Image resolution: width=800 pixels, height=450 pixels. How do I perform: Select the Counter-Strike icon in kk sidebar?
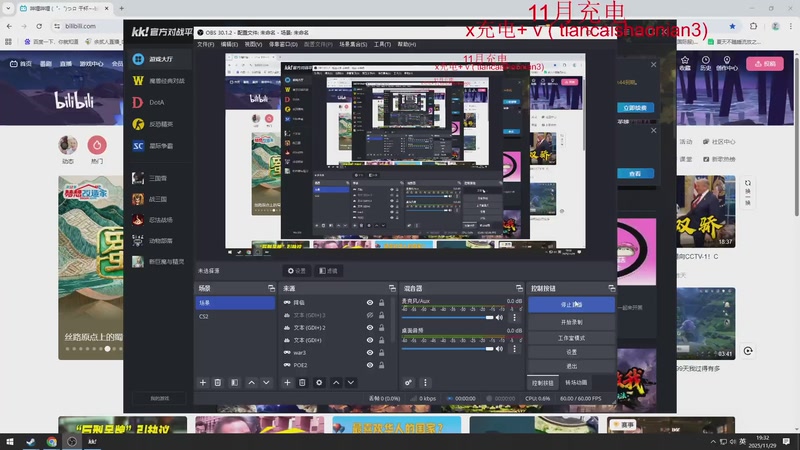(138, 124)
